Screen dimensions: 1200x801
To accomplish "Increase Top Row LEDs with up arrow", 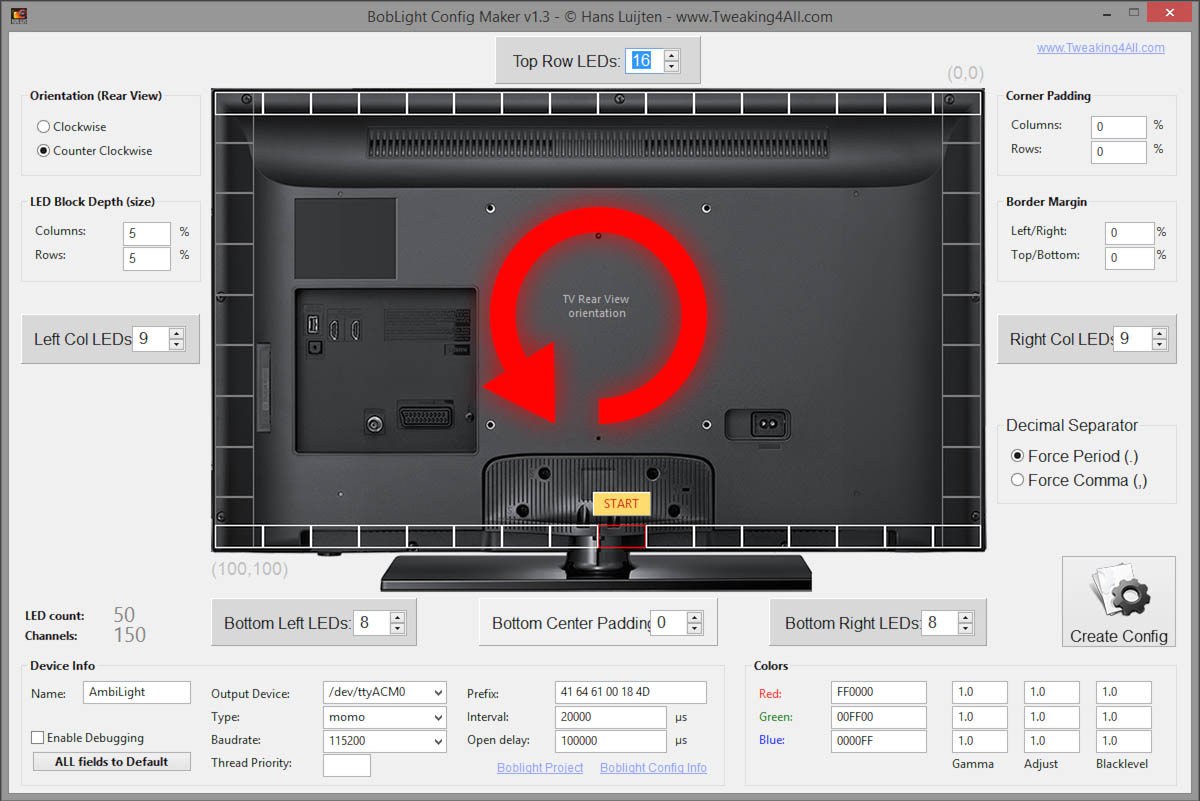I will pos(671,56).
